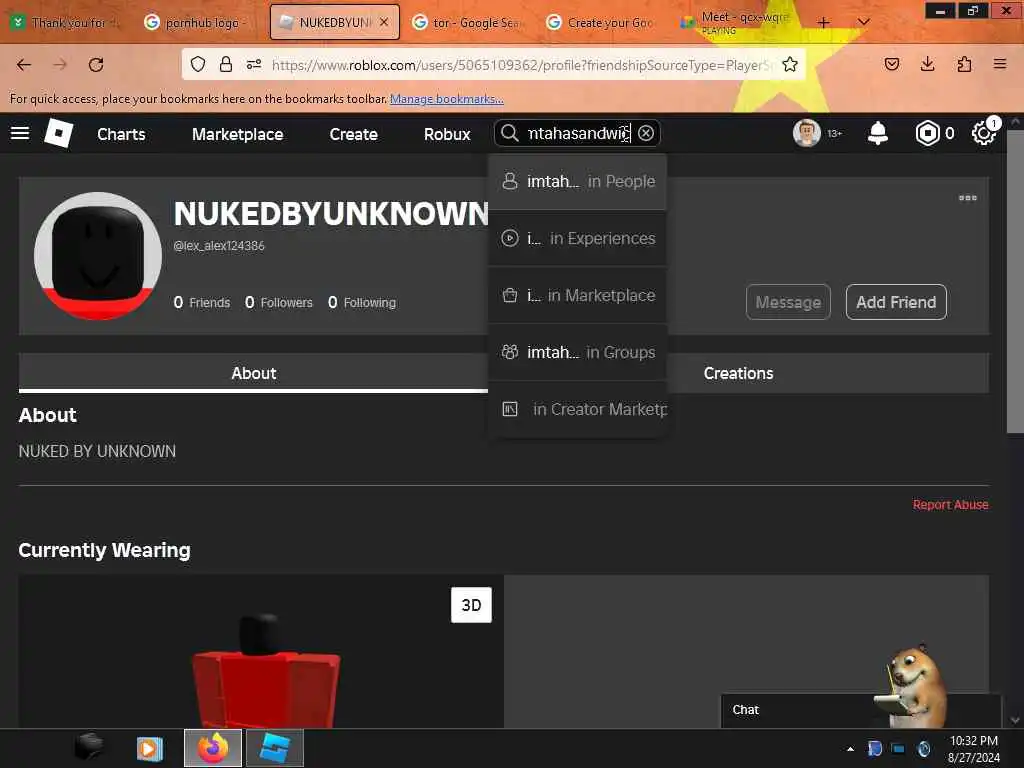Open Firefox from the taskbar
The image size is (1024, 768).
tap(213, 748)
